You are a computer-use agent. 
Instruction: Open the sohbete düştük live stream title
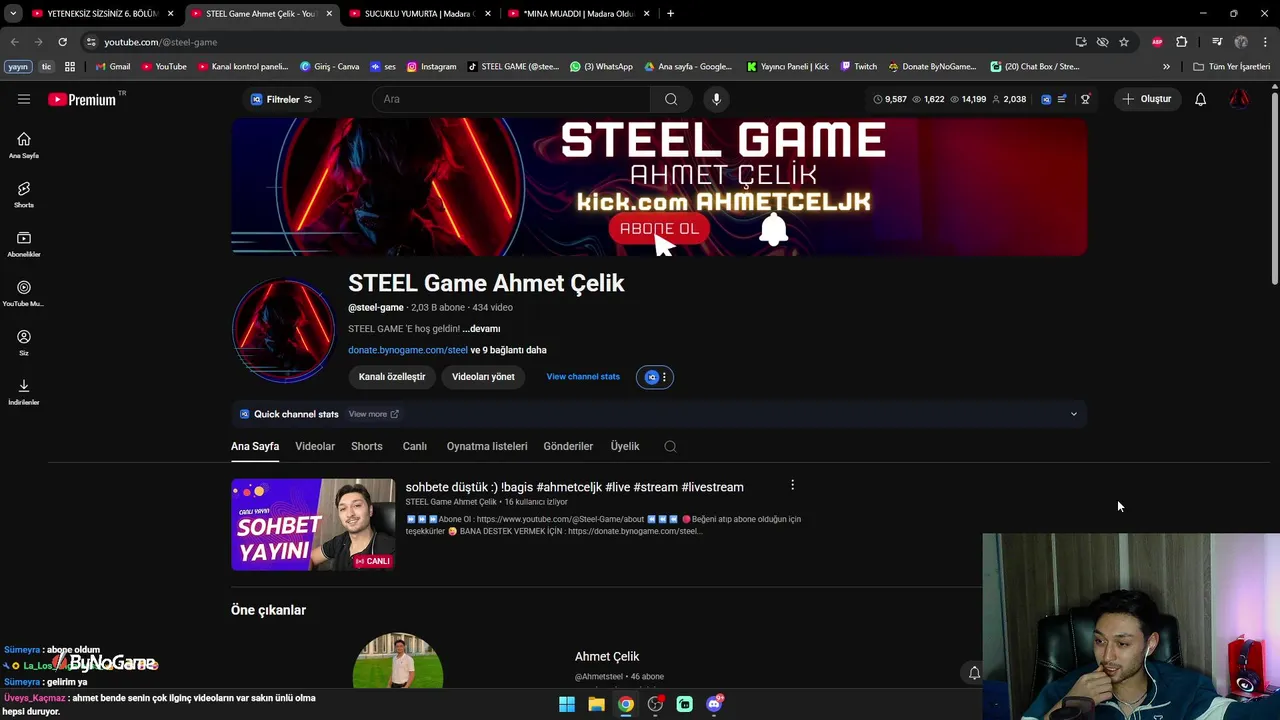click(574, 487)
